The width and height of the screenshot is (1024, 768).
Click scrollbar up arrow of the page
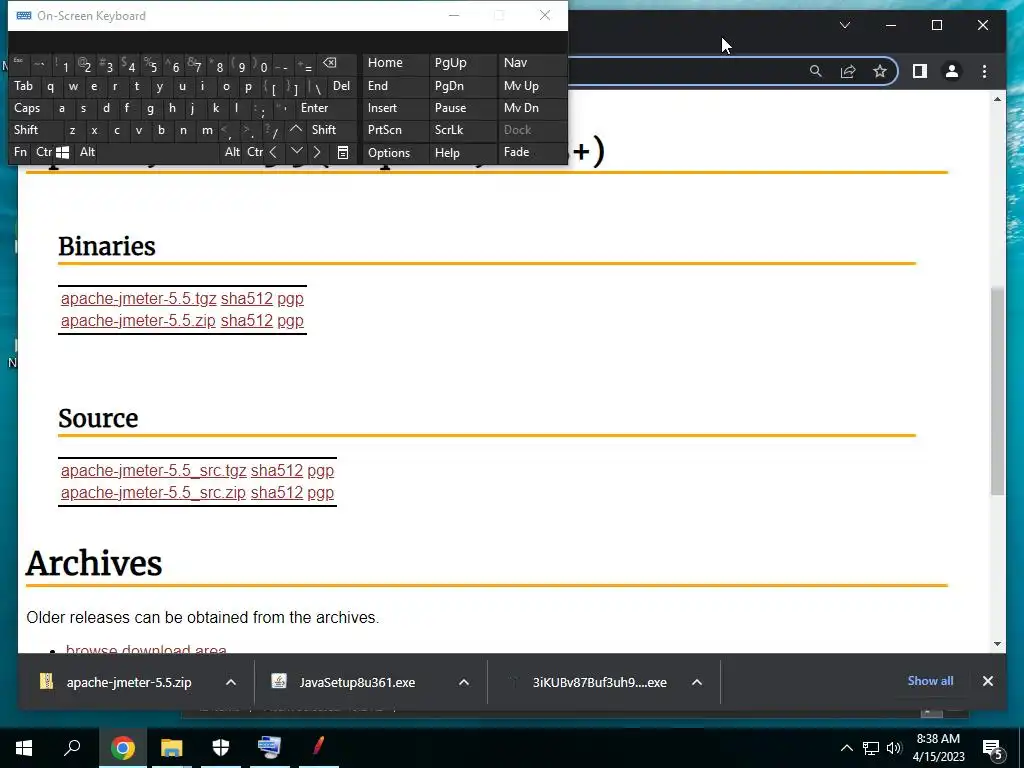tap(997, 99)
